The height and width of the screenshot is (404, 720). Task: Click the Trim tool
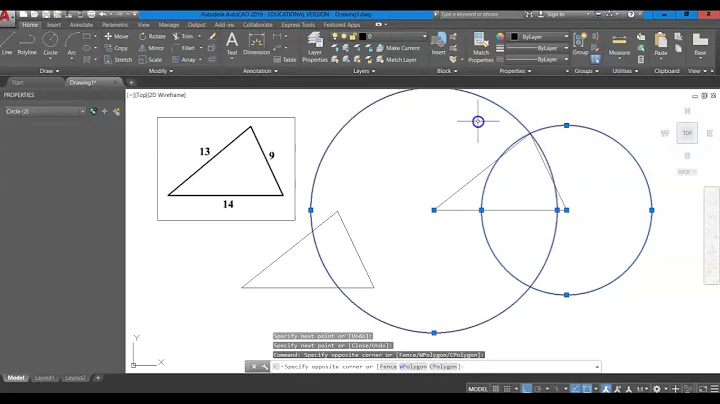pos(183,36)
